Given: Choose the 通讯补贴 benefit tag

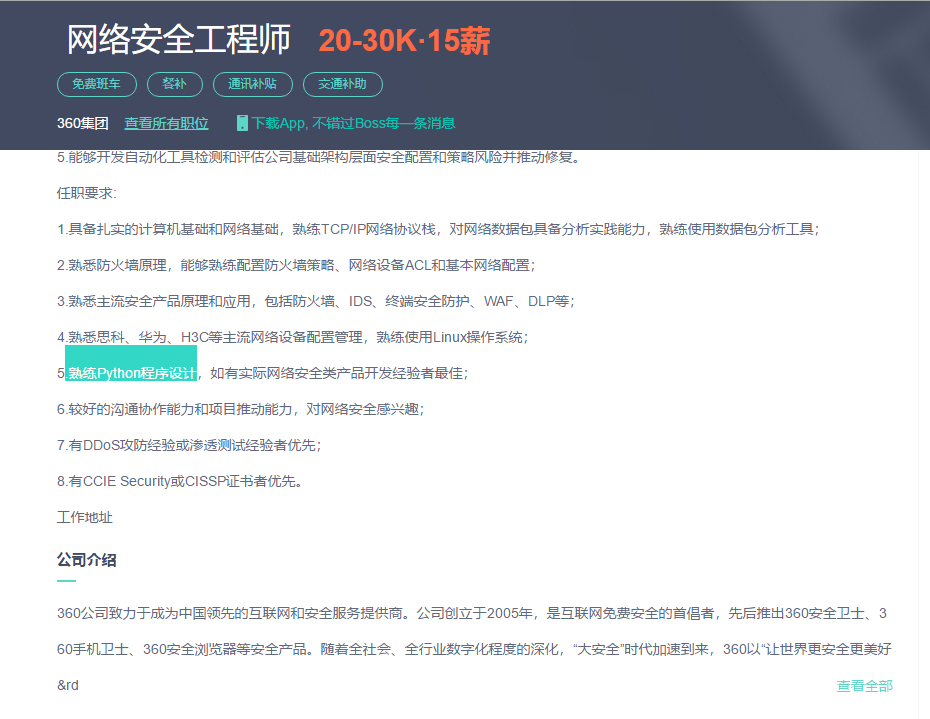Looking at the screenshot, I should (x=253, y=84).
